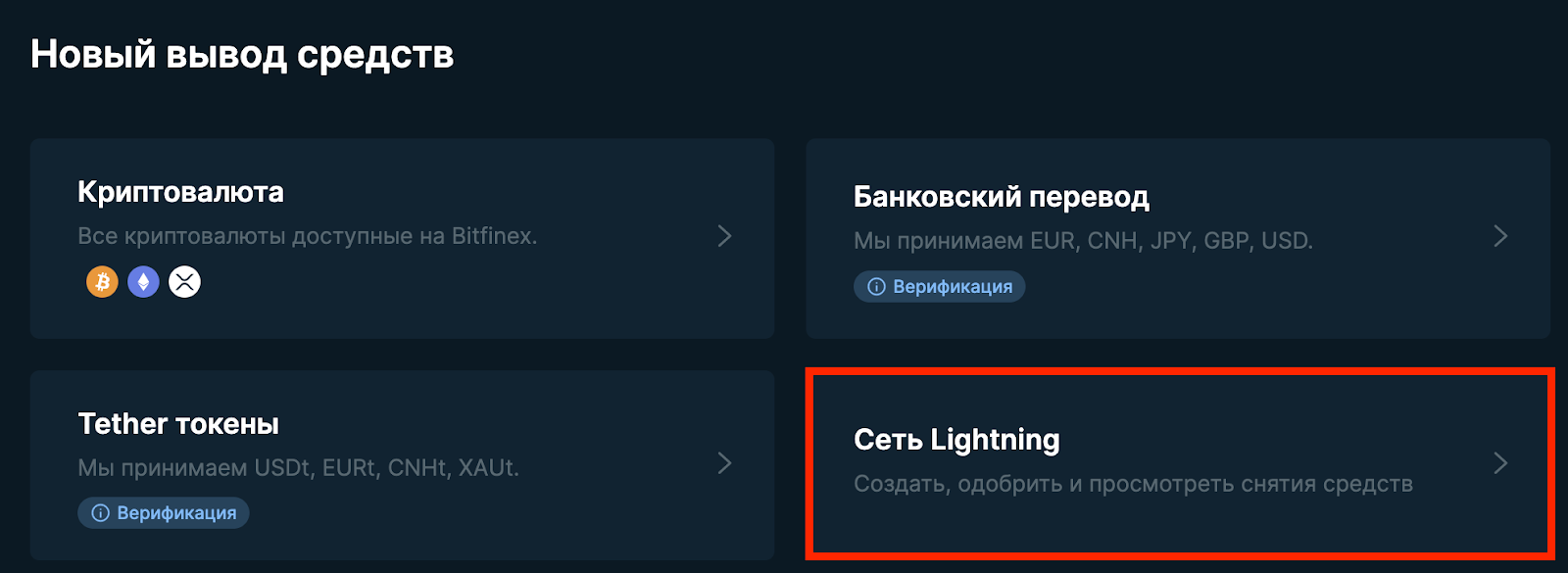Click the text 'Все криптовалюты доступные на Bitfinex'
Screen dimensions: 1568x573
coord(308,236)
